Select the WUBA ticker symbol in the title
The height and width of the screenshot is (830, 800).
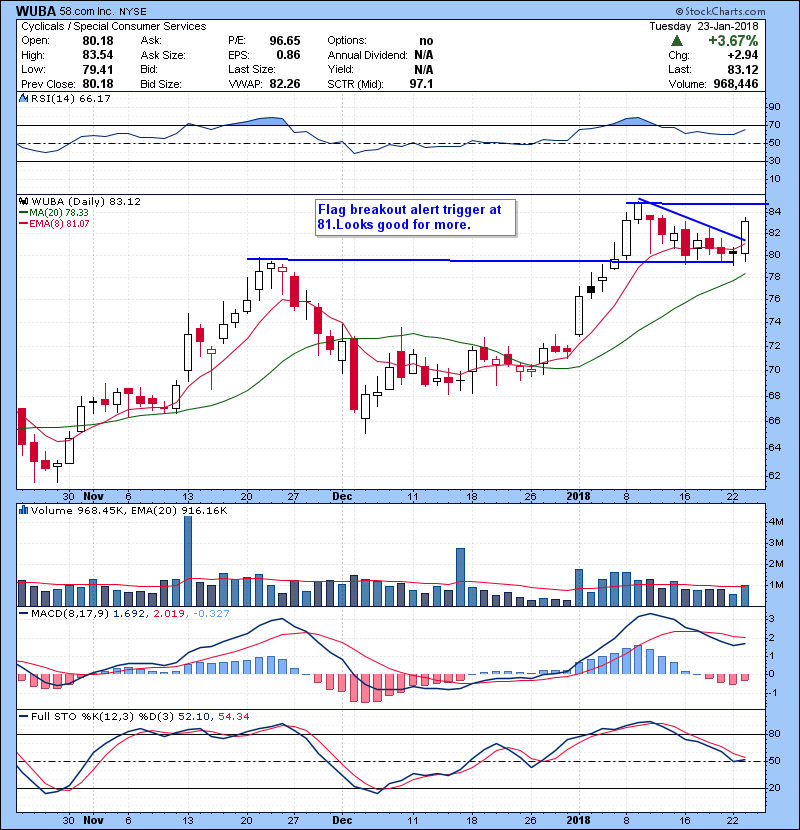(x=37, y=11)
